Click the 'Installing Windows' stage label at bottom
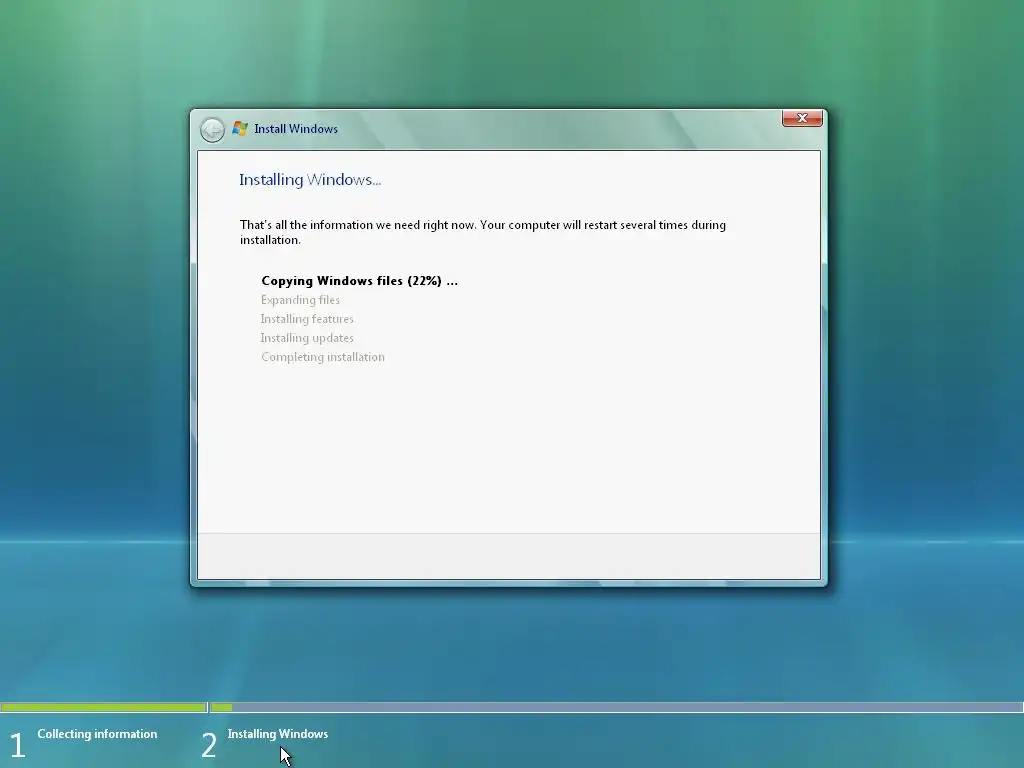Screen dimensions: 1024x768 click(x=278, y=734)
